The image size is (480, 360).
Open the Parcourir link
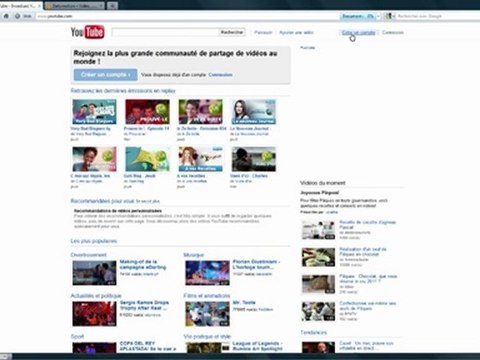[x=263, y=33]
